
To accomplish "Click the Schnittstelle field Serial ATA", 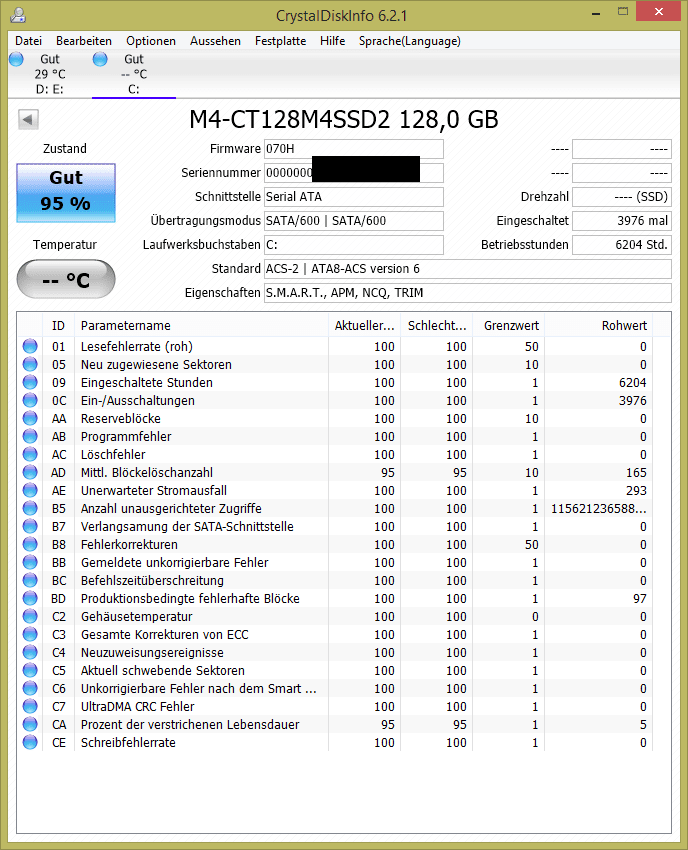I will (353, 197).
